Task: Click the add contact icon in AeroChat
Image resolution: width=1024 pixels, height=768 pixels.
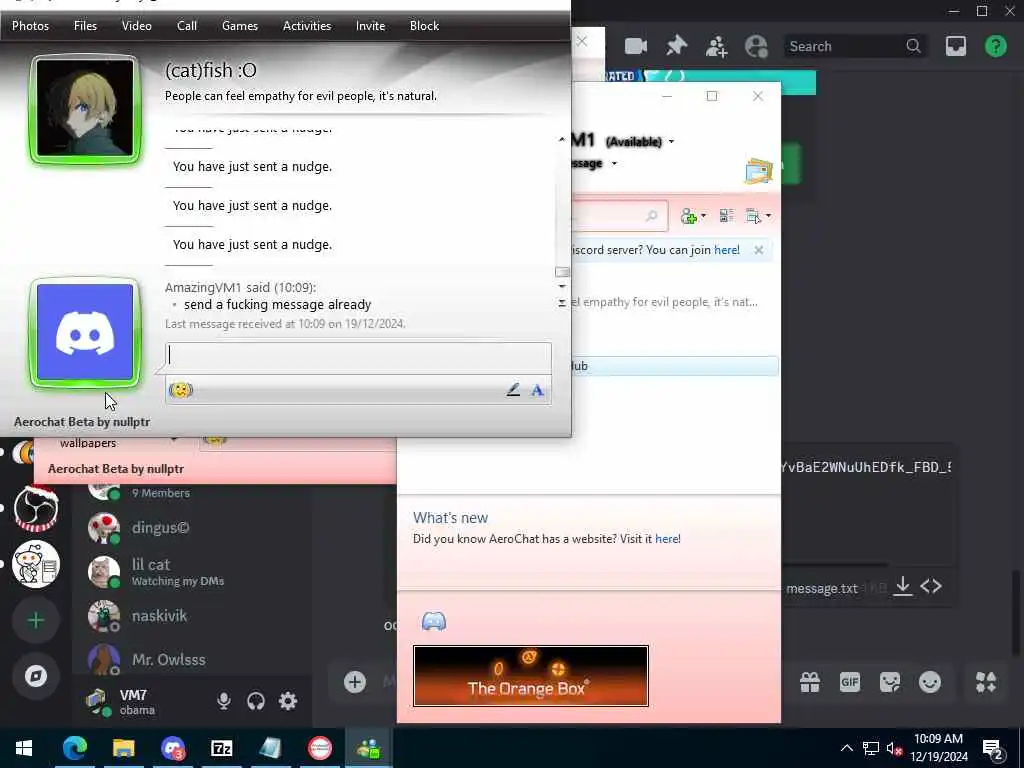Action: pyautogui.click(x=688, y=216)
